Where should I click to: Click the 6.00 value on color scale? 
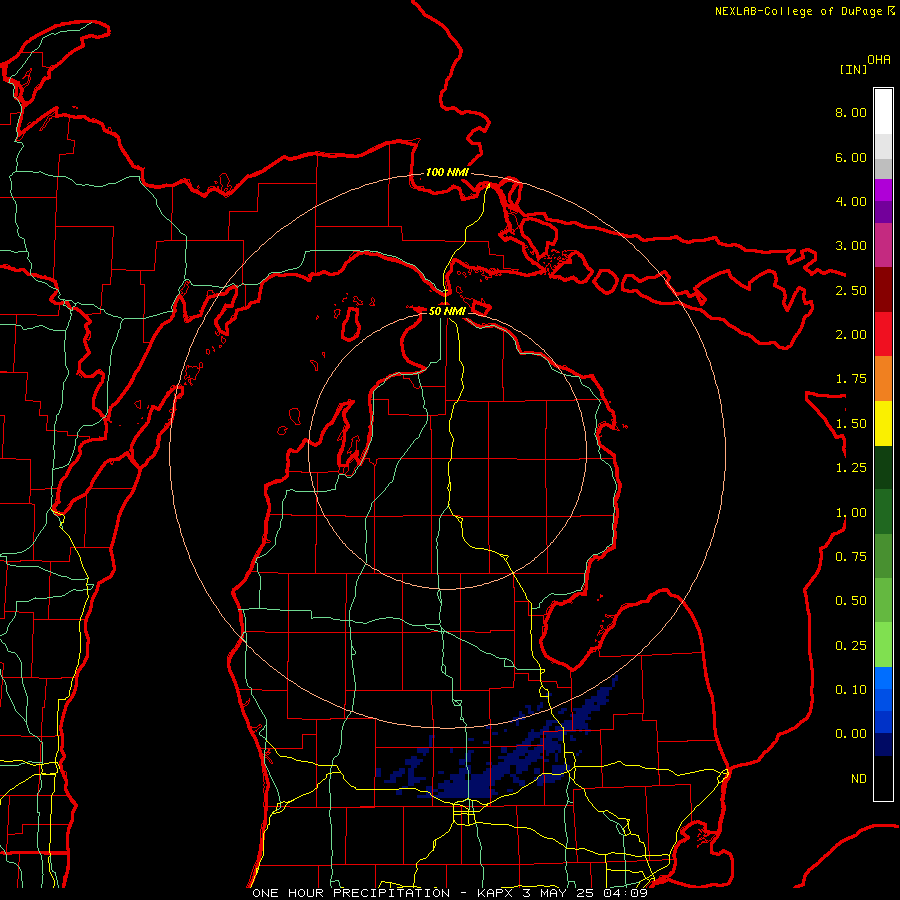851,157
